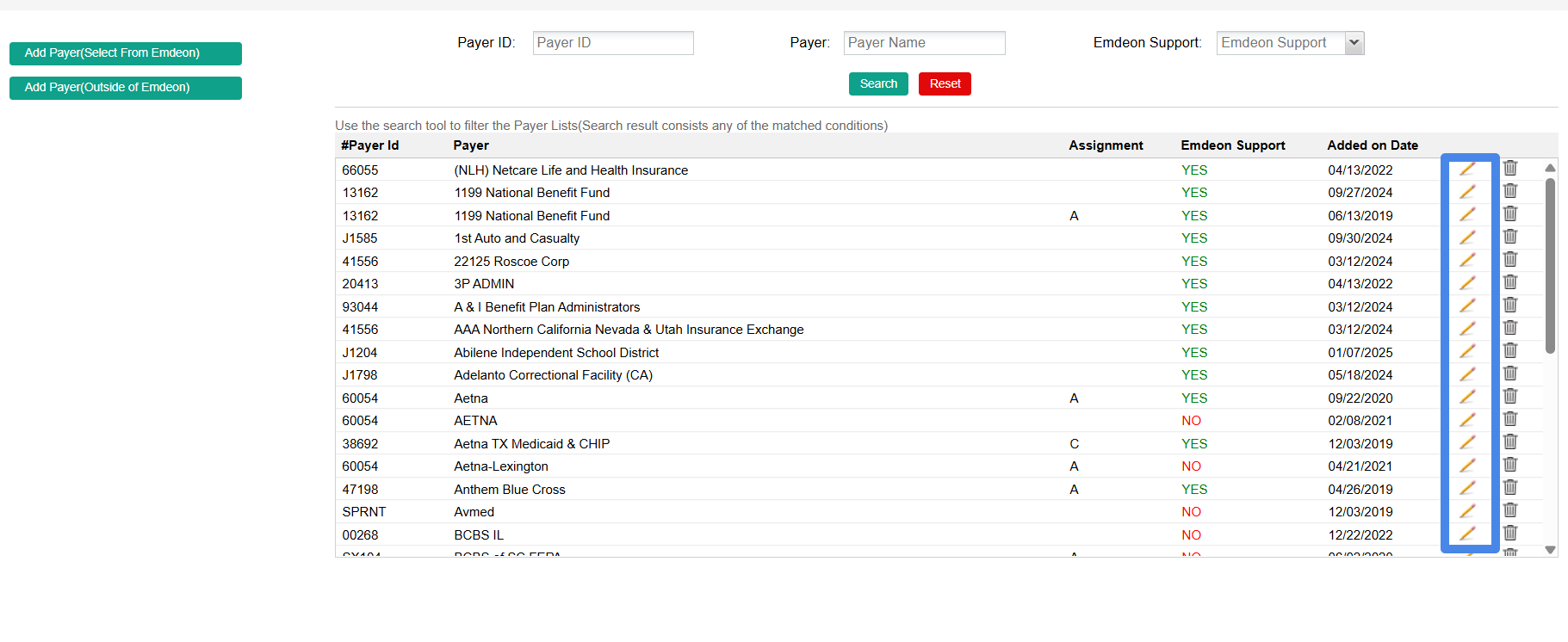Click the trash icon for Anthem Blue Cross

[1510, 488]
